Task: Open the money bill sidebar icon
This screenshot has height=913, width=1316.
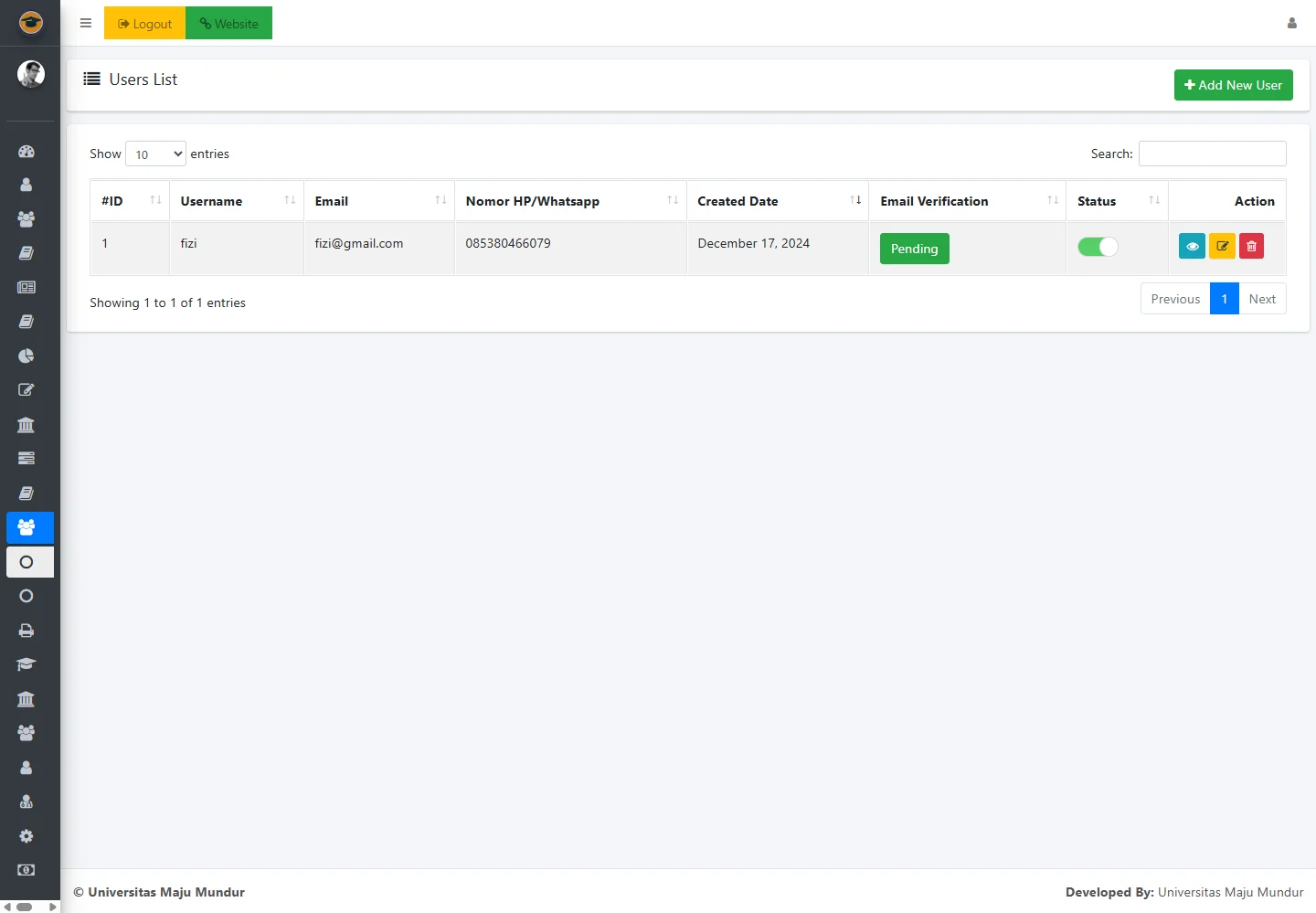Action: pyautogui.click(x=27, y=870)
